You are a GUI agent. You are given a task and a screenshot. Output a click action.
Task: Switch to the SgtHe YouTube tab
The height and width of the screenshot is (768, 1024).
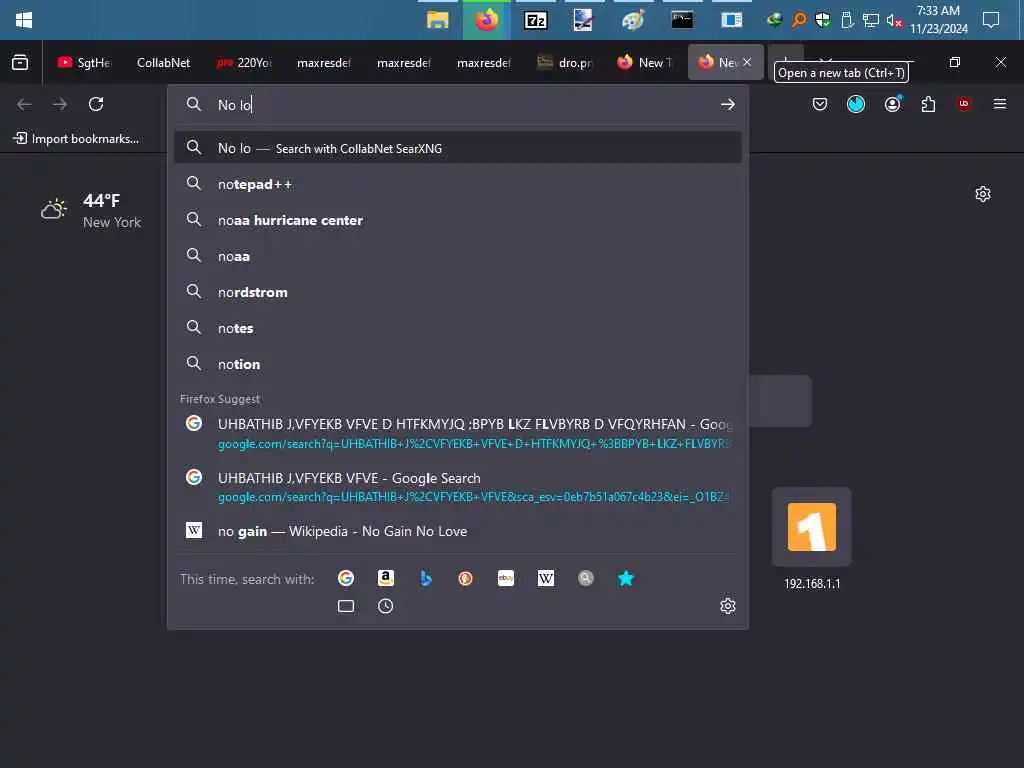point(84,62)
